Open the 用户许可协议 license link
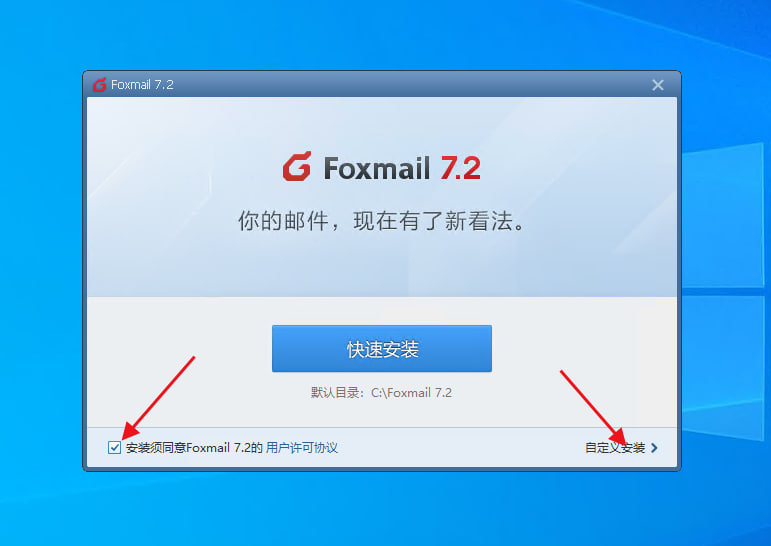The height and width of the screenshot is (546, 771). [301, 448]
